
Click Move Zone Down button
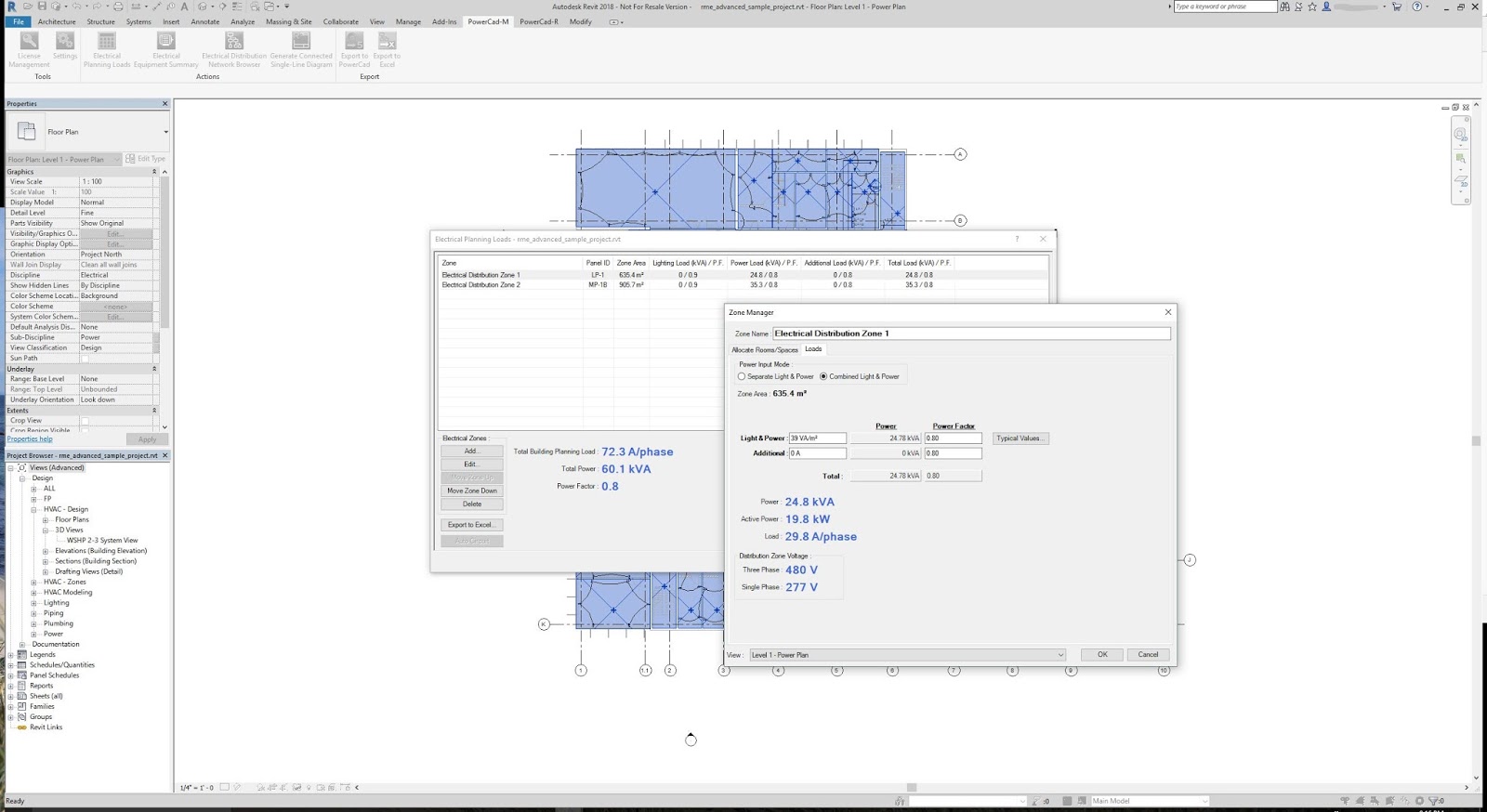[x=472, y=491]
